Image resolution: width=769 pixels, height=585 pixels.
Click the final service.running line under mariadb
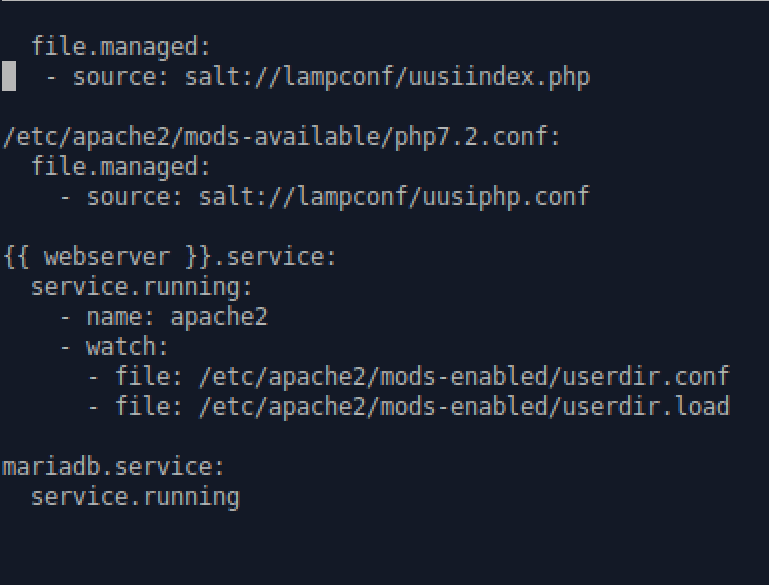[135, 497]
